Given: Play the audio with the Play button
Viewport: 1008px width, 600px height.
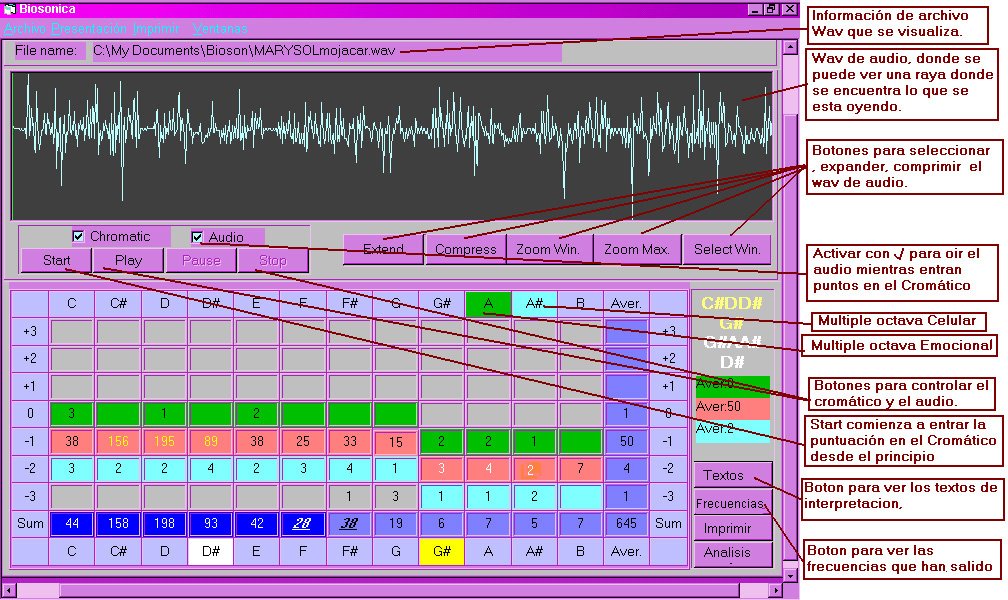Looking at the screenshot, I should click(x=128, y=261).
